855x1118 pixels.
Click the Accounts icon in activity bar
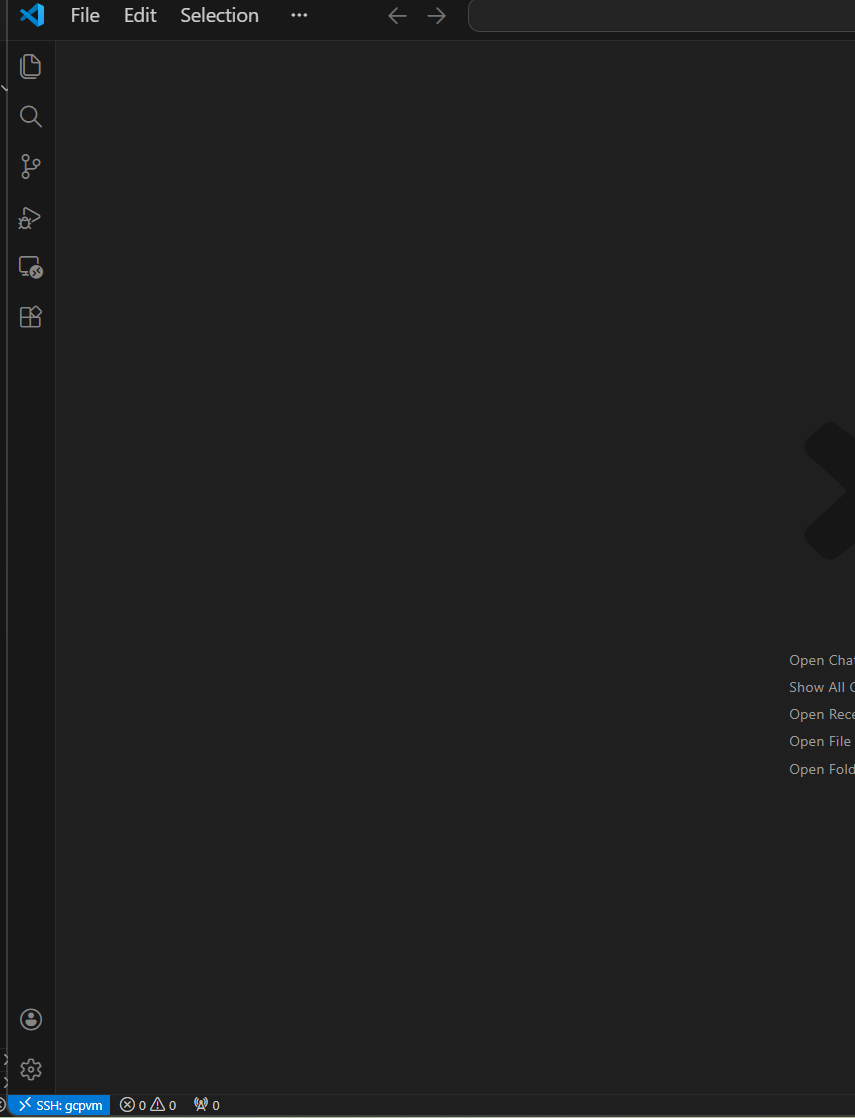tap(31, 1019)
